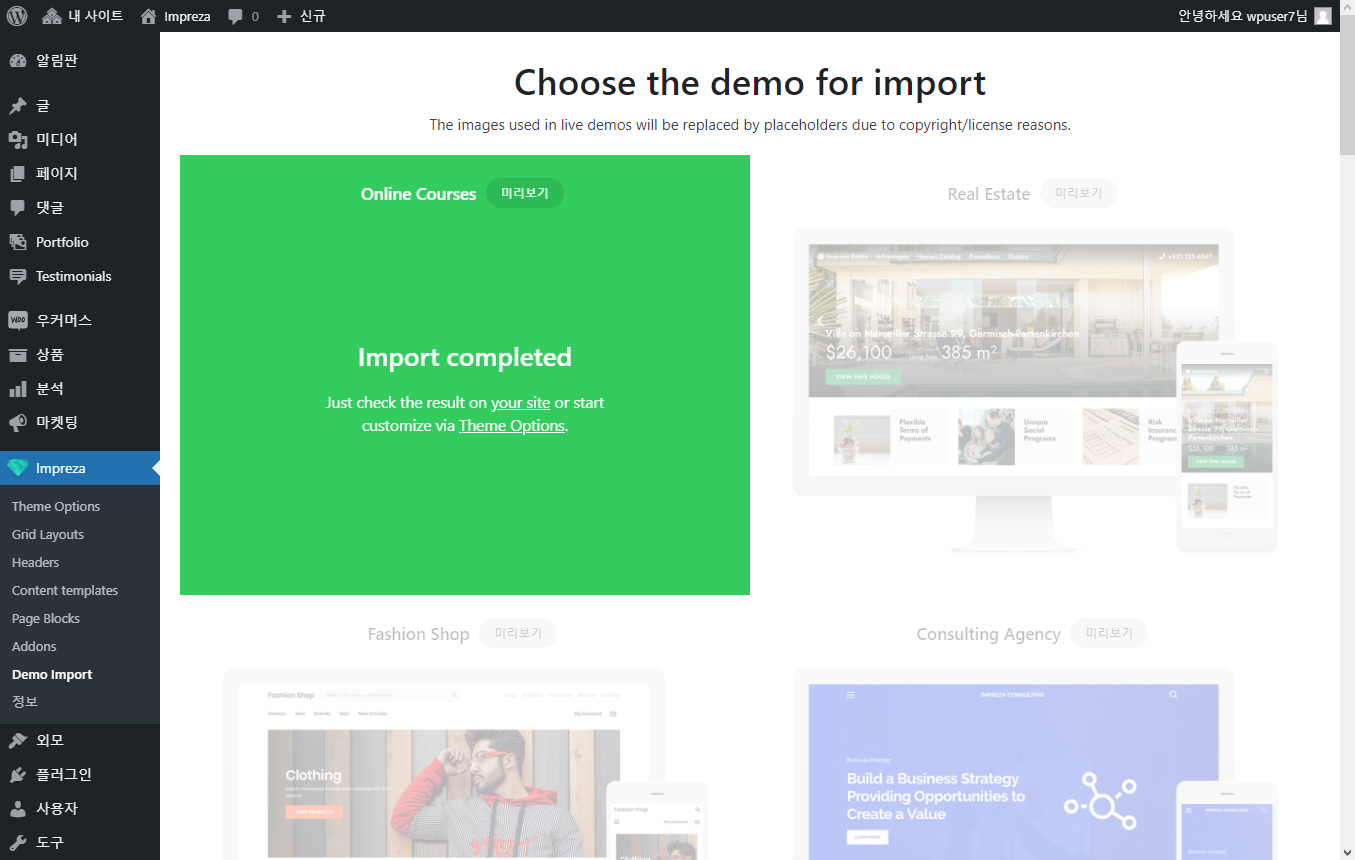Click the 우커머스 Woo icon
The width and height of the screenshot is (1355, 860).
click(18, 320)
